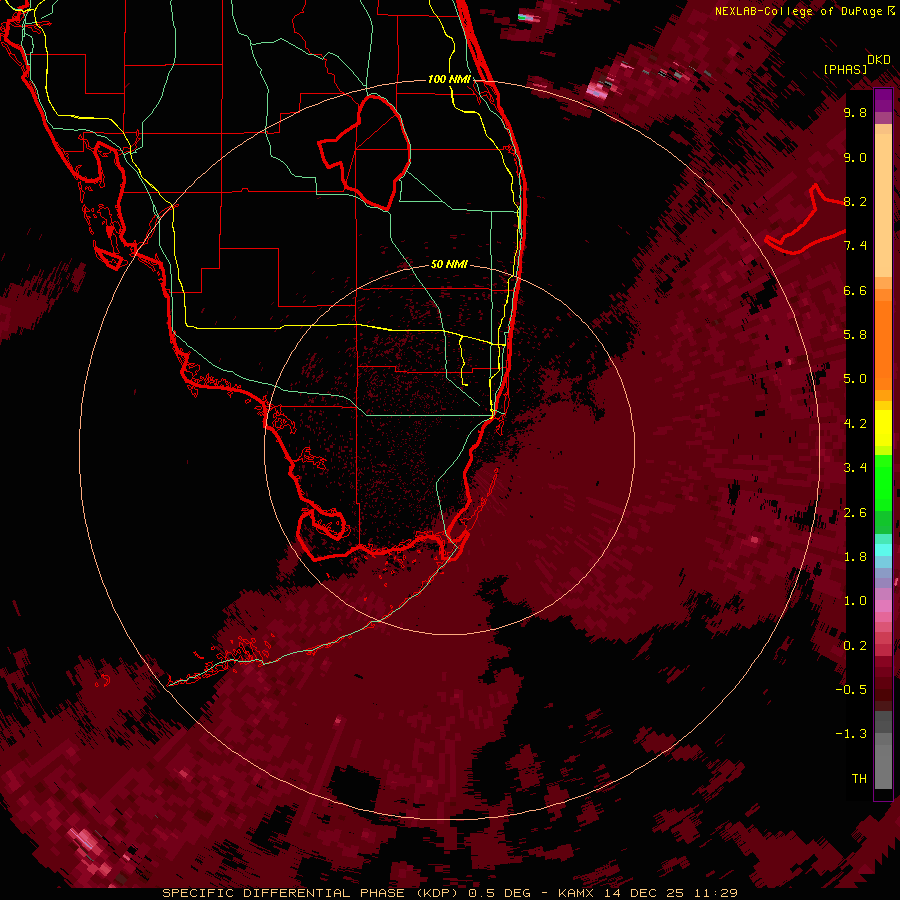The height and width of the screenshot is (900, 900).
Task: Click the small logo after DuPage text
Action: (x=890, y=11)
